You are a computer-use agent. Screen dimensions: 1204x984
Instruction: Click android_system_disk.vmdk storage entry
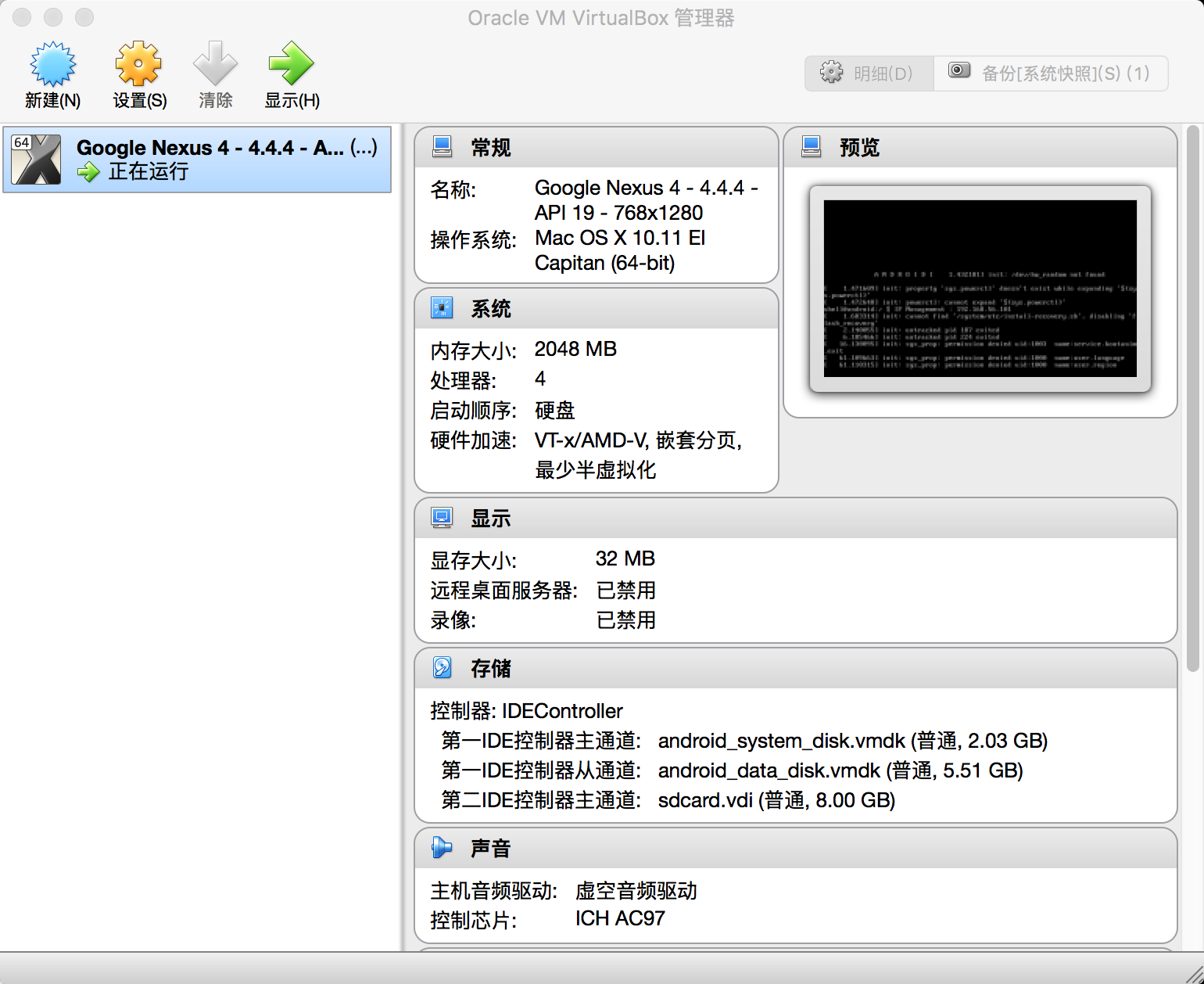(x=853, y=741)
